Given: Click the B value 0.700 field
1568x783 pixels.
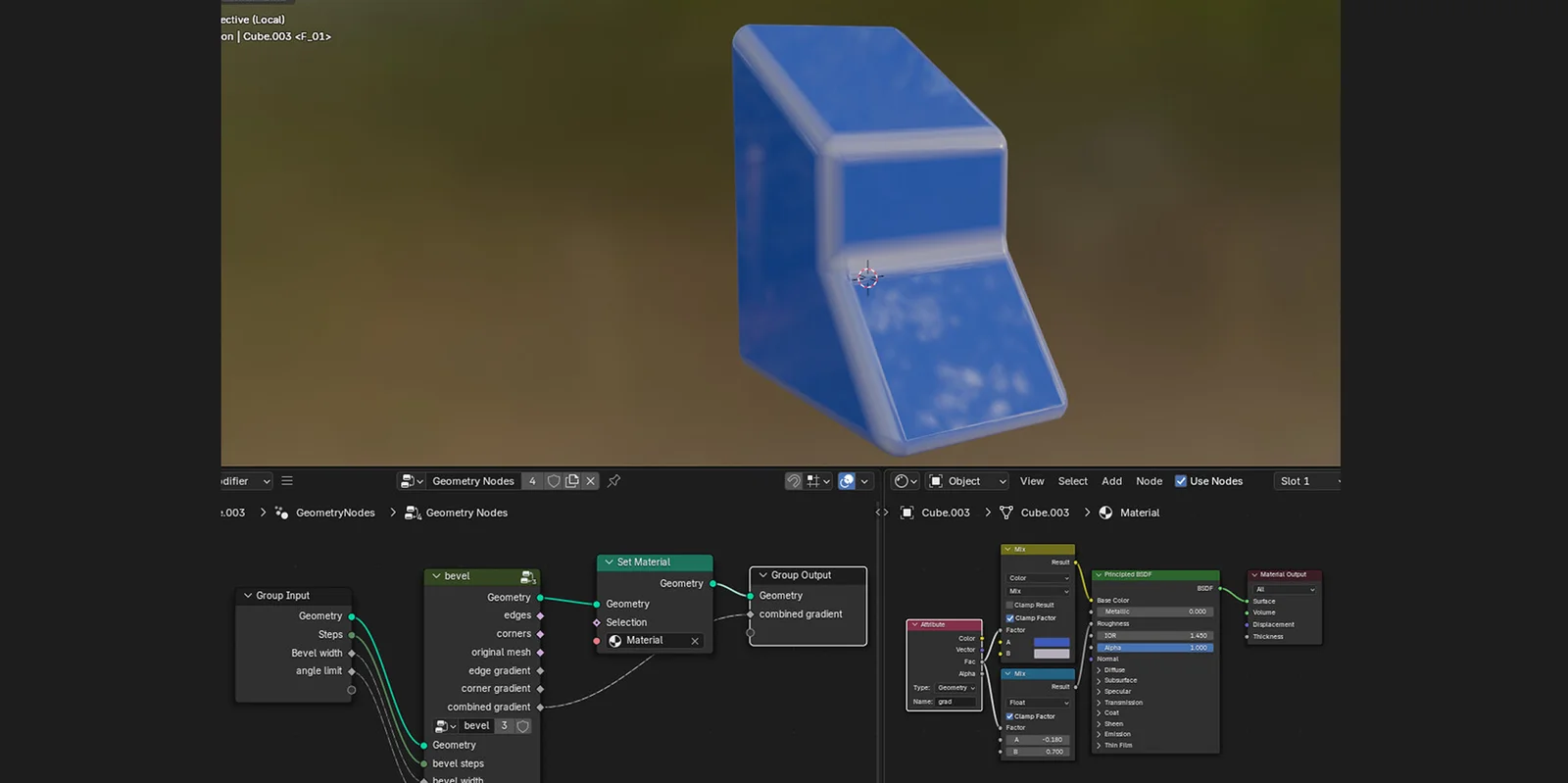Looking at the screenshot, I should tap(1039, 752).
